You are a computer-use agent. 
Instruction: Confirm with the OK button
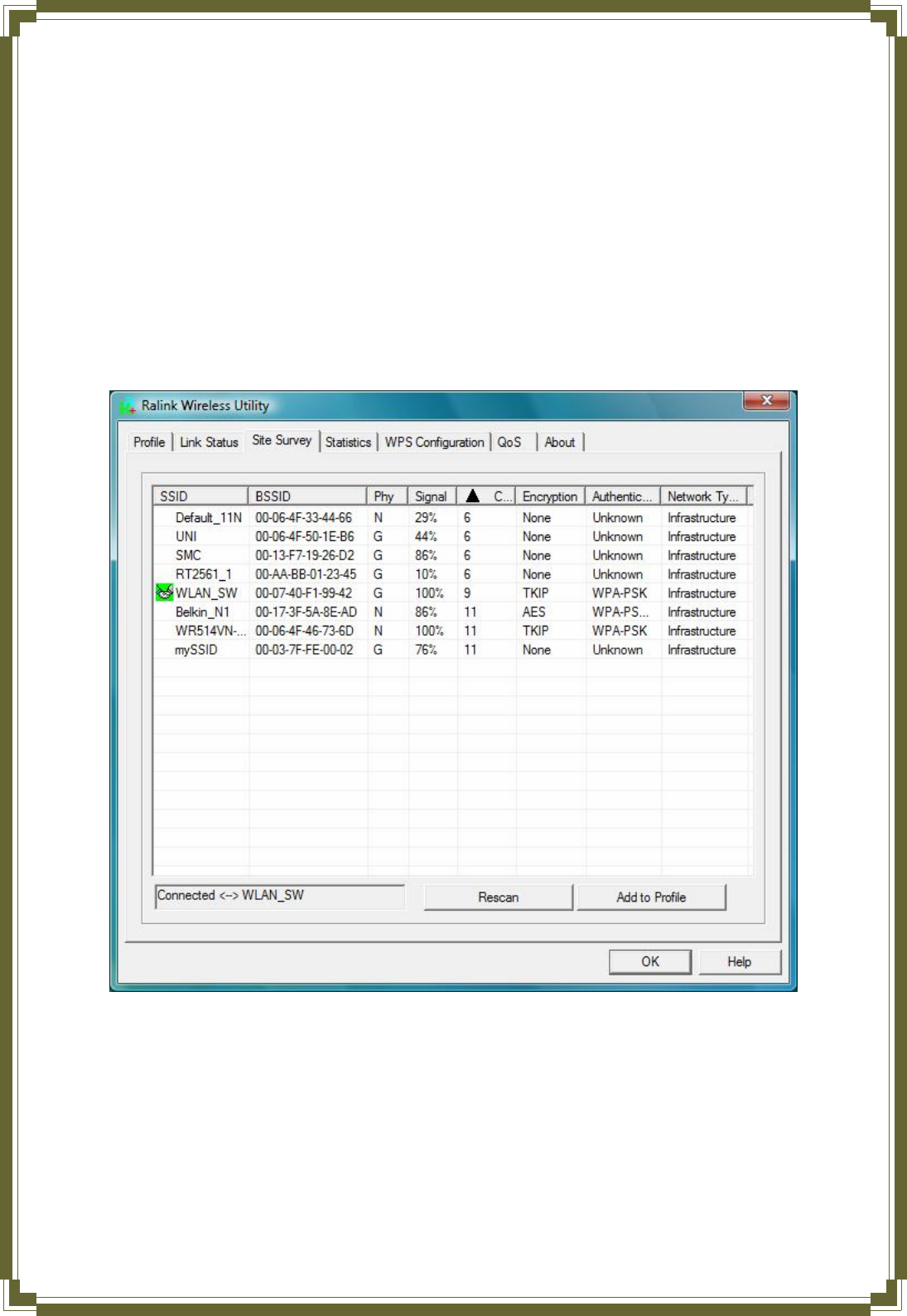point(650,961)
